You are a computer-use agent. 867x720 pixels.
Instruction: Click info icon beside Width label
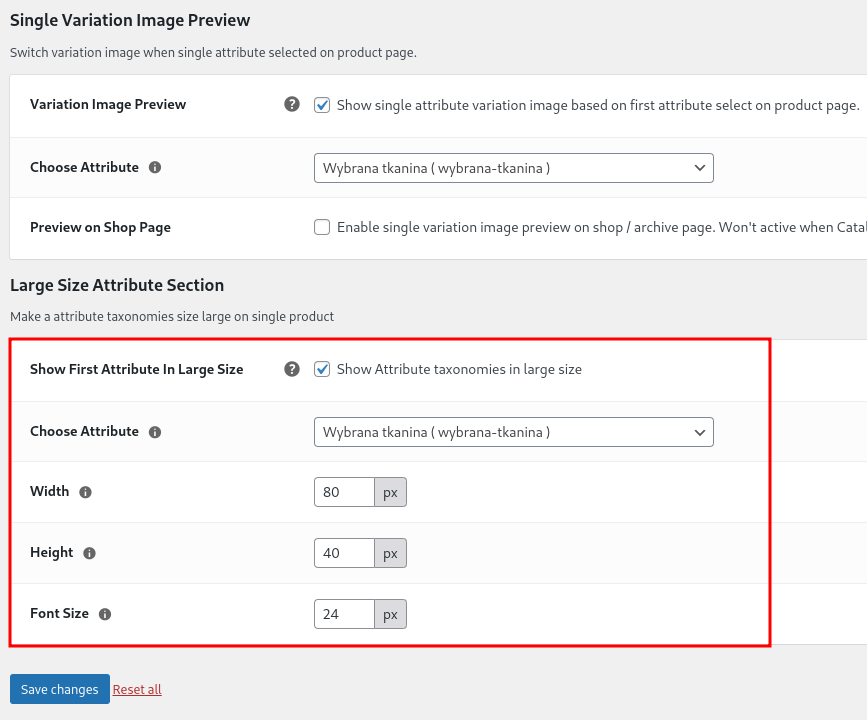click(x=85, y=492)
